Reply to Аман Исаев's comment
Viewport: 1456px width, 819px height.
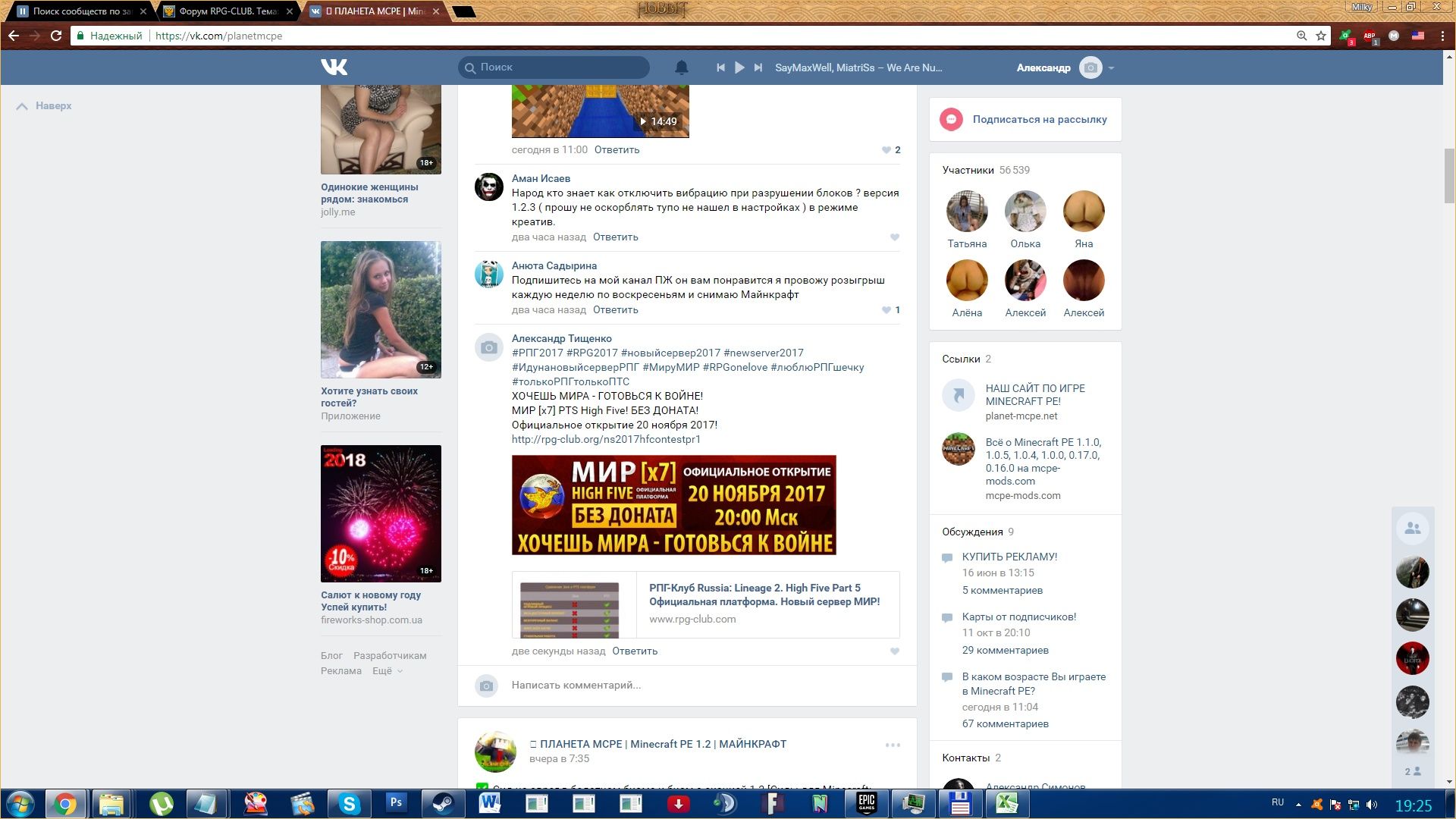click(616, 237)
